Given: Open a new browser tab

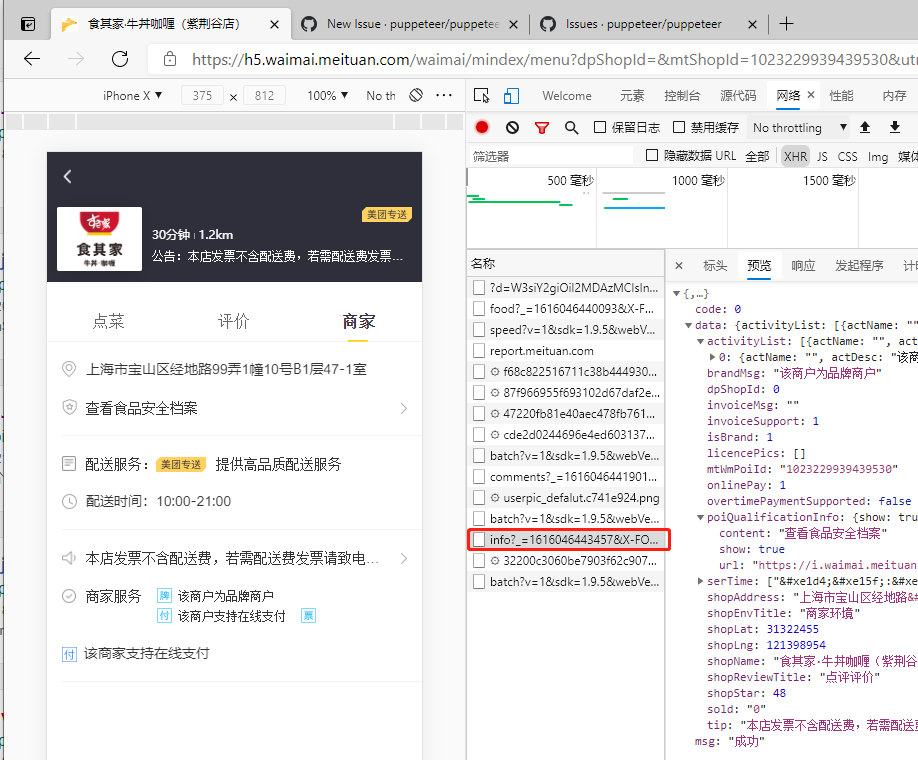Looking at the screenshot, I should [786, 24].
